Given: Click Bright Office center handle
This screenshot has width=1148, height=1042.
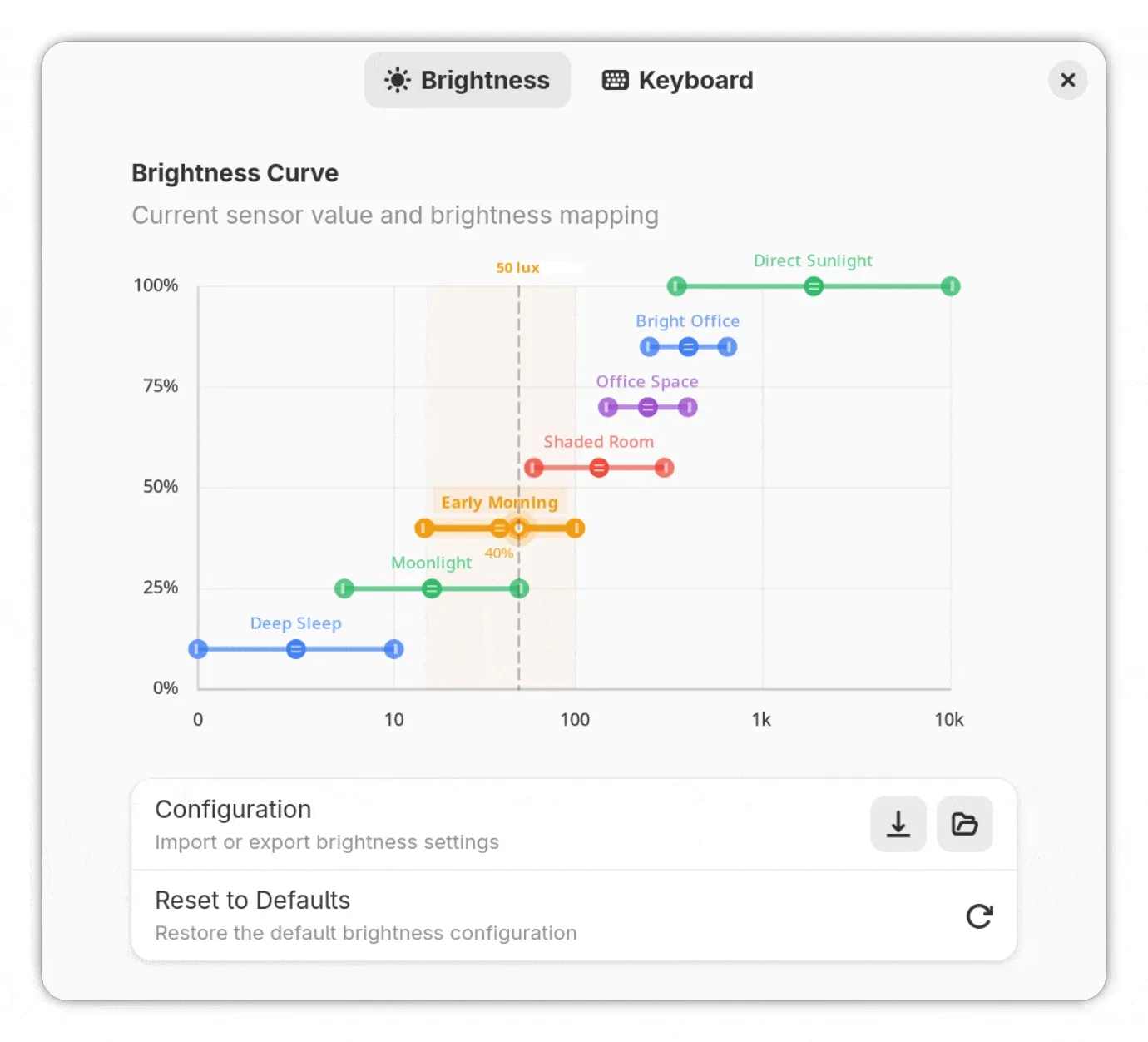Looking at the screenshot, I should 688,347.
